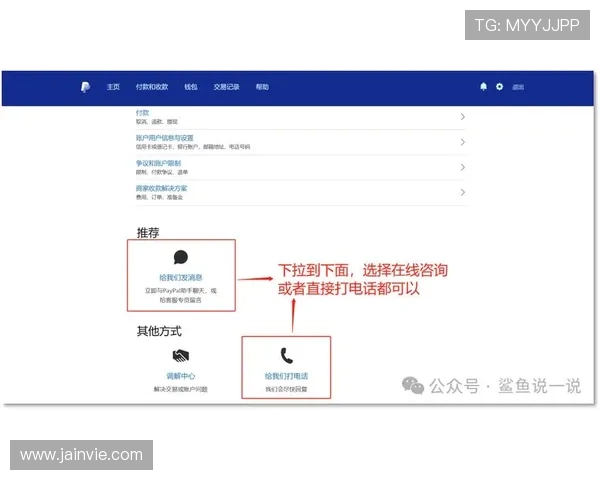The height and width of the screenshot is (480, 600).
Task: Open 账户用户信息与设置 help topic
Action: click(165, 138)
